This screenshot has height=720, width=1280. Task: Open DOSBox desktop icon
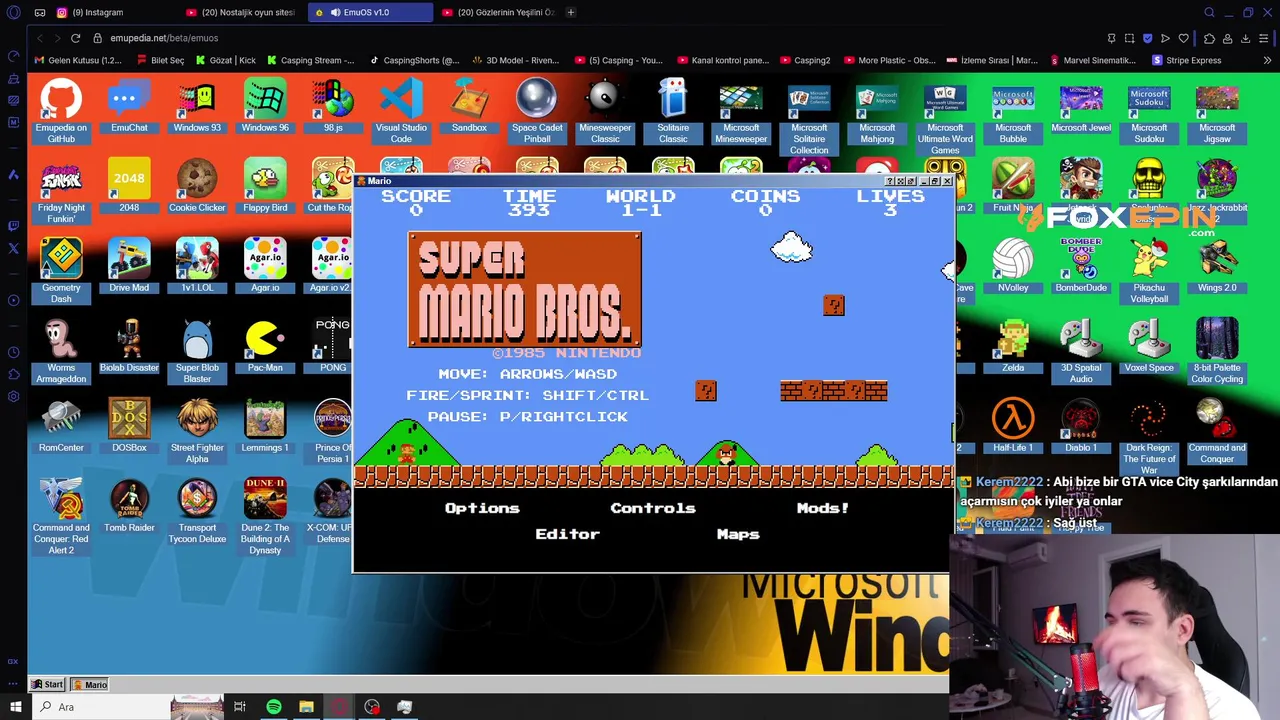pos(129,426)
